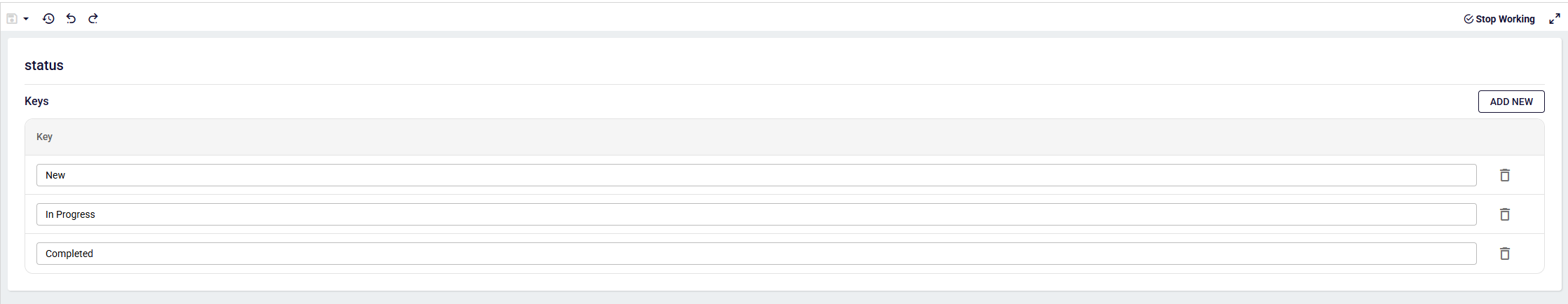Image resolution: width=1568 pixels, height=304 pixels.
Task: Click the "Keys" section label
Action: point(36,101)
